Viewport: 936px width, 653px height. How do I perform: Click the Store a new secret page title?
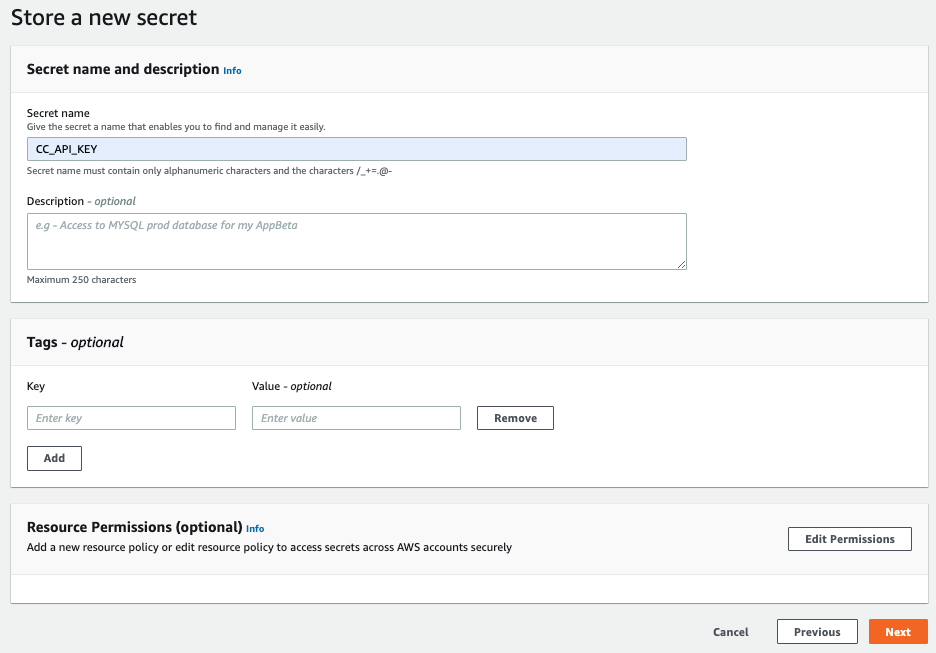click(x=104, y=17)
